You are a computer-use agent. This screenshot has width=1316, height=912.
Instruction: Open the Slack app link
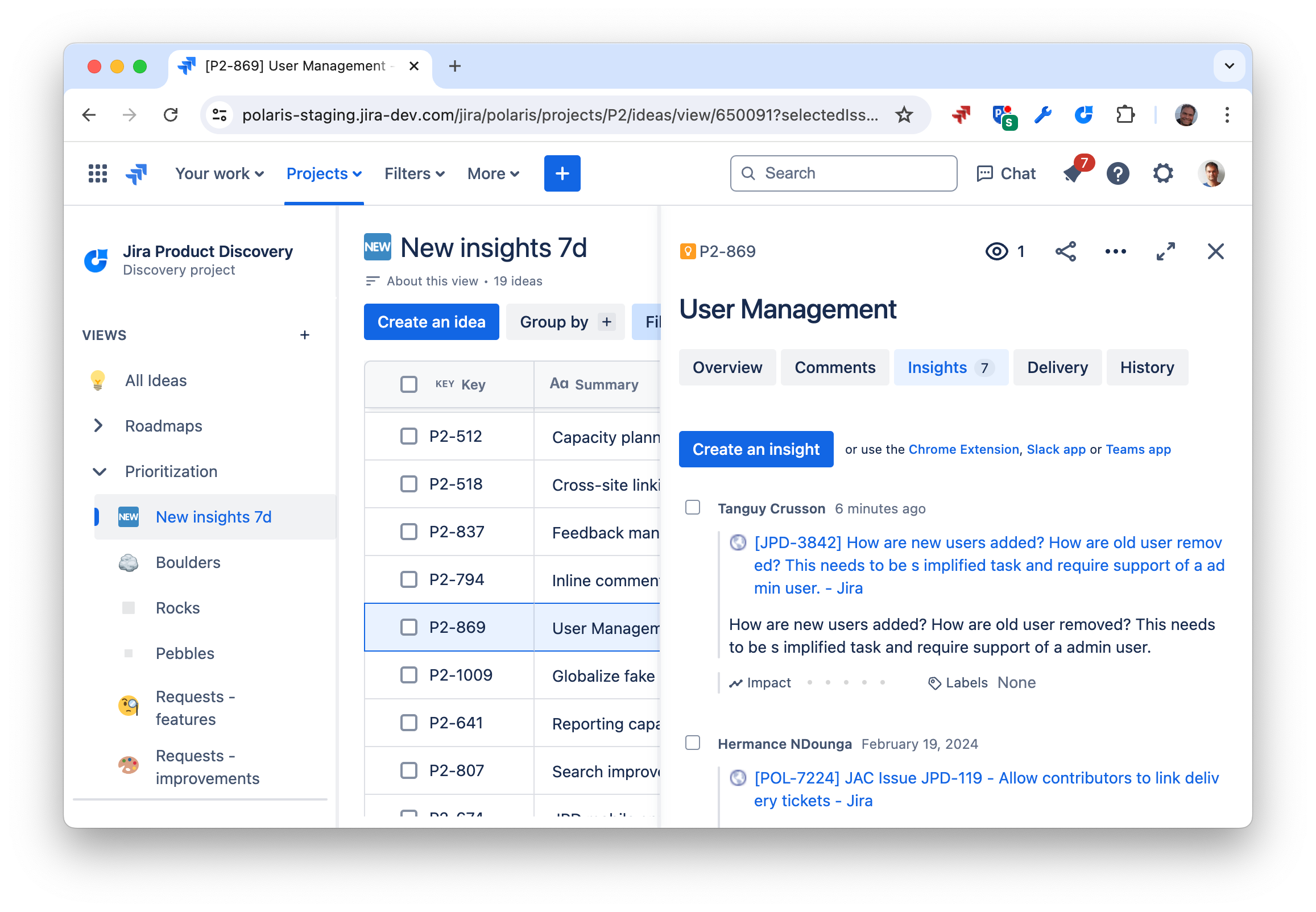coord(1056,449)
